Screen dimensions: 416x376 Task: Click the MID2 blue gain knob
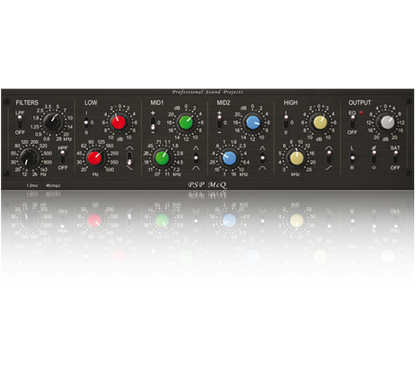click(x=253, y=122)
